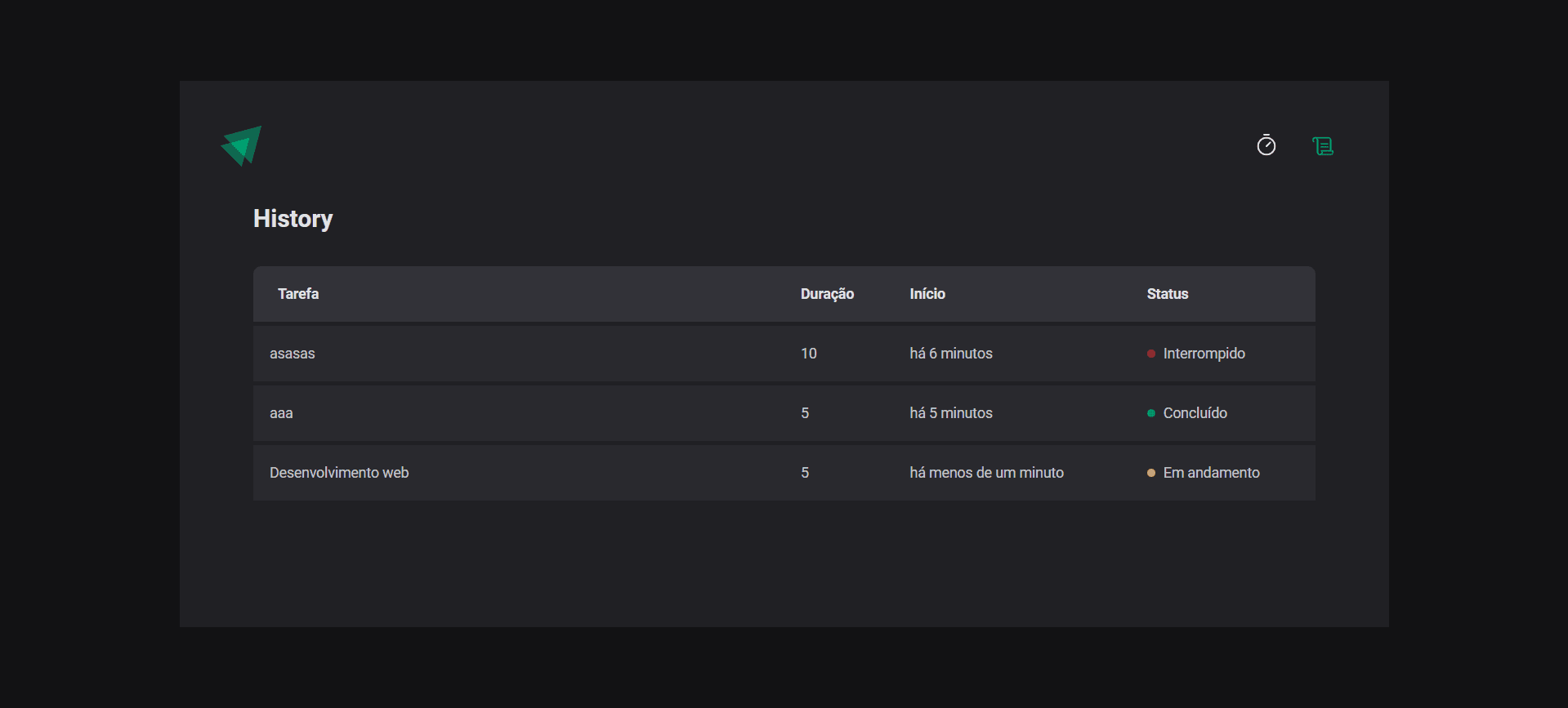Click the History page heading

[293, 219]
